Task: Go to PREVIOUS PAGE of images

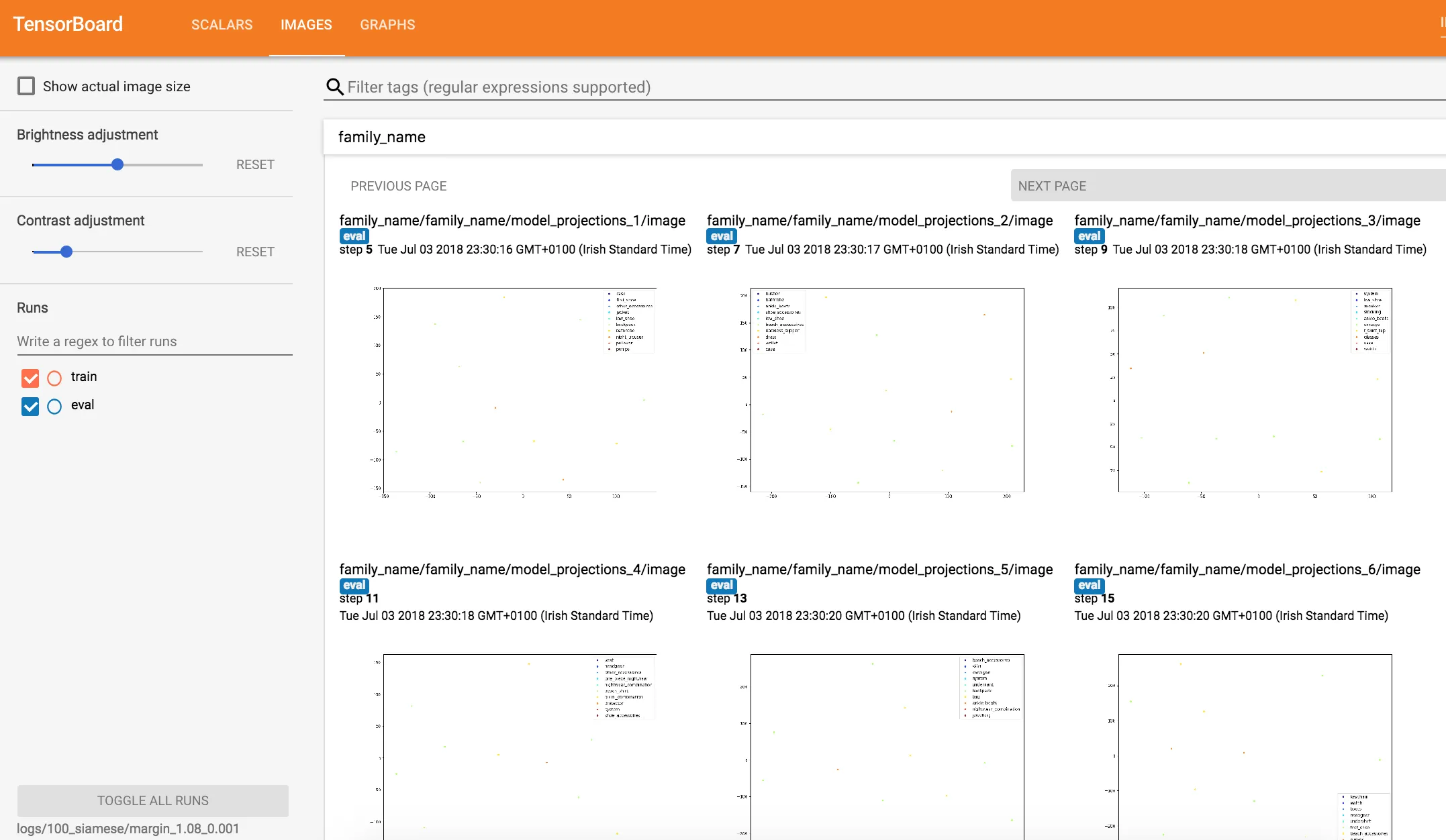Action: (x=398, y=186)
